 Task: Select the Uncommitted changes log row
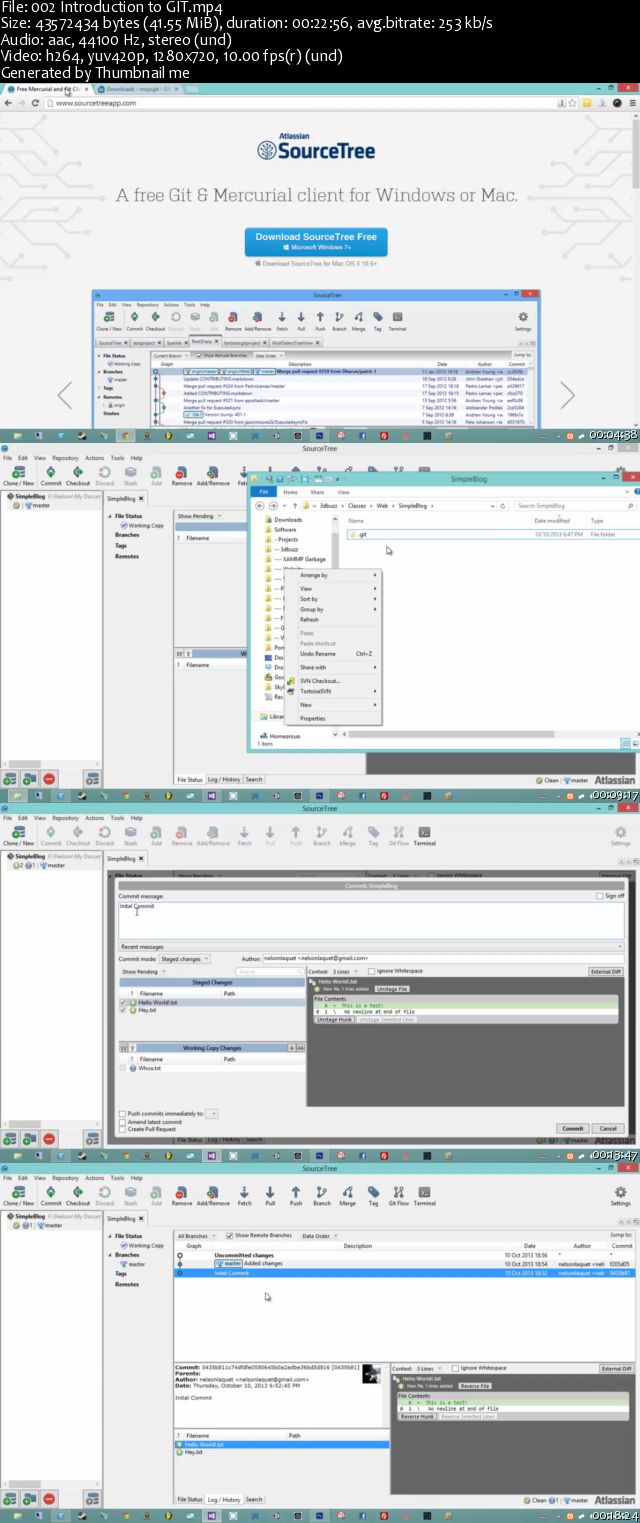tap(404, 1254)
